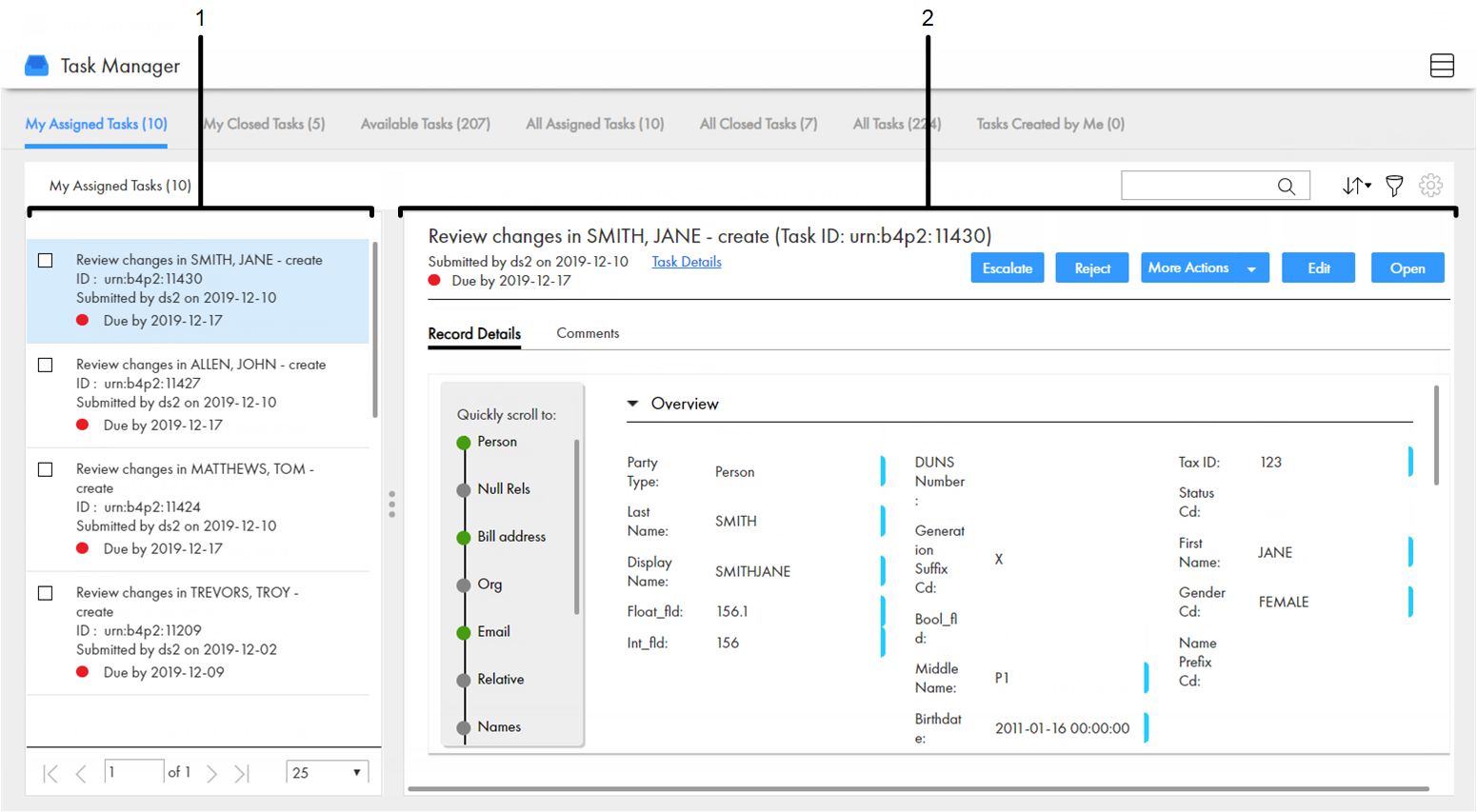This screenshot has width=1477, height=812.
Task: Click the filter funnel icon
Action: pyautogui.click(x=1394, y=186)
